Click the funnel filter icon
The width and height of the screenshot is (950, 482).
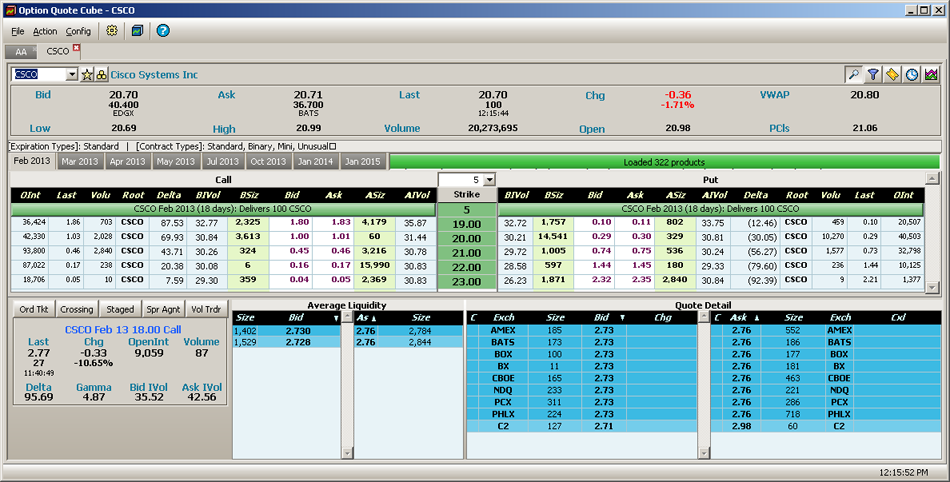(x=873, y=75)
